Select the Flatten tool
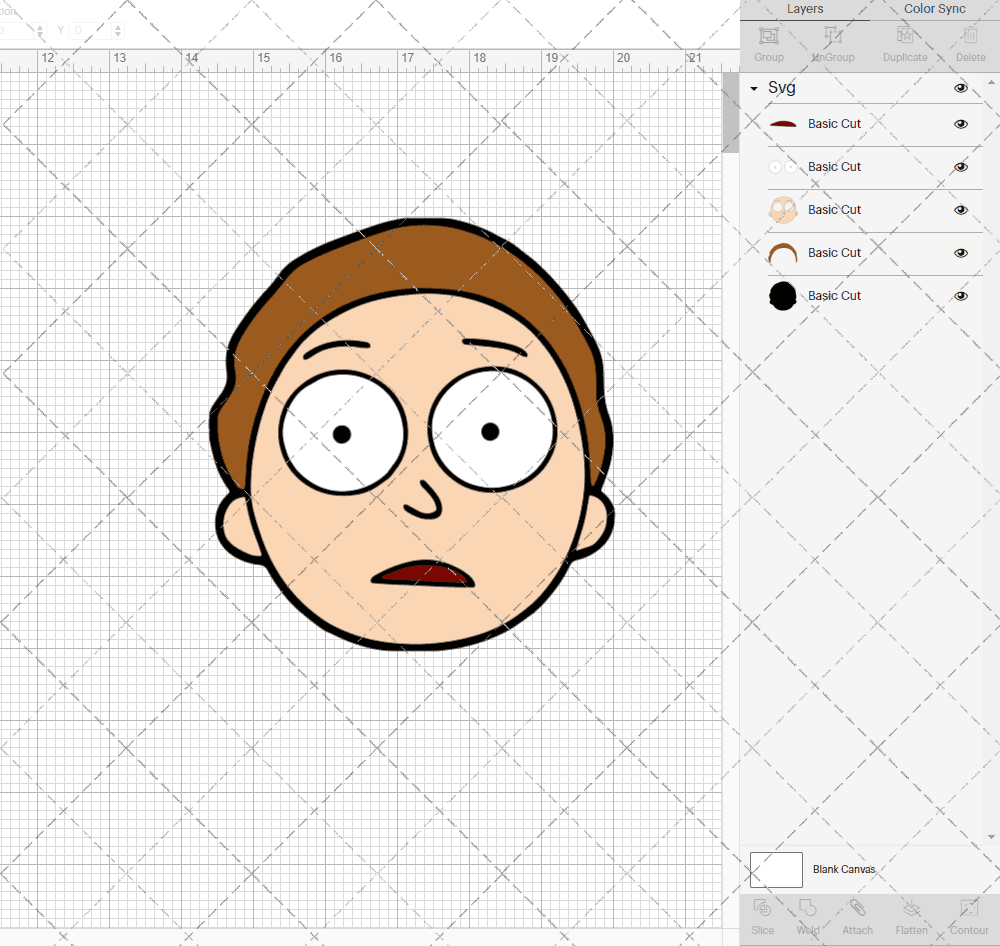Screen dimensions: 1000x946 (x=911, y=908)
